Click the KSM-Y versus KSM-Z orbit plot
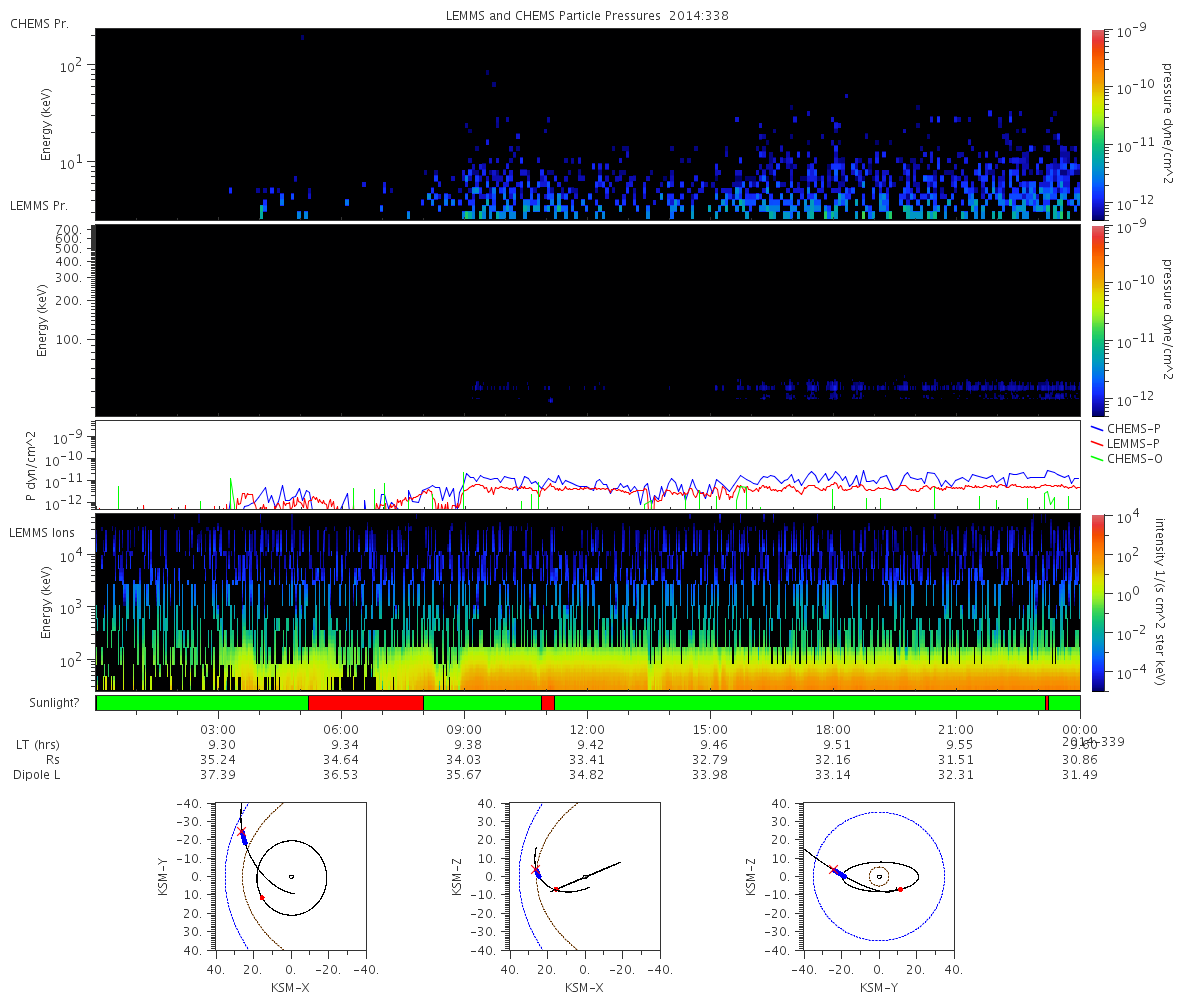The width and height of the screenshot is (1200, 1000). (878, 876)
